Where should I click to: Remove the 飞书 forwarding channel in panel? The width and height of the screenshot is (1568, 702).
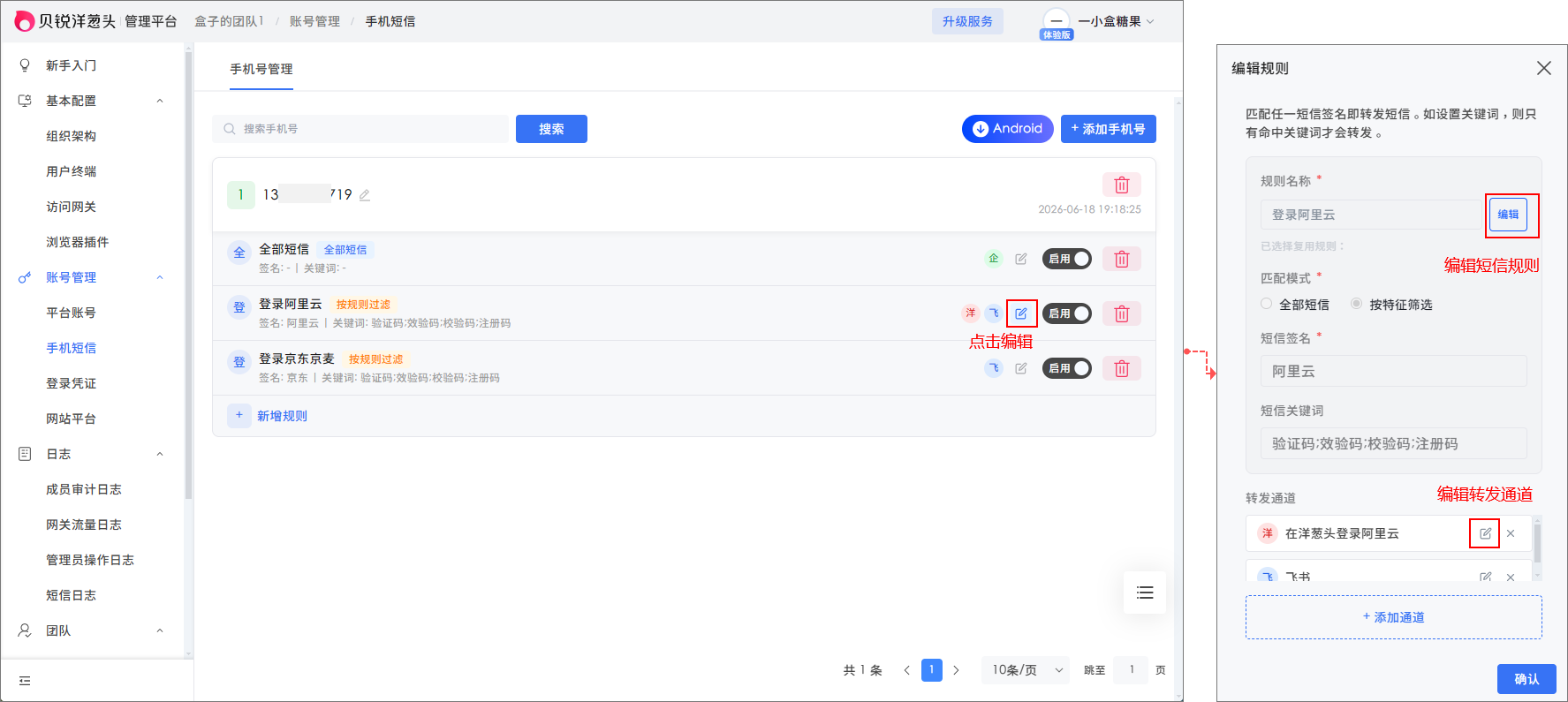point(1511,577)
